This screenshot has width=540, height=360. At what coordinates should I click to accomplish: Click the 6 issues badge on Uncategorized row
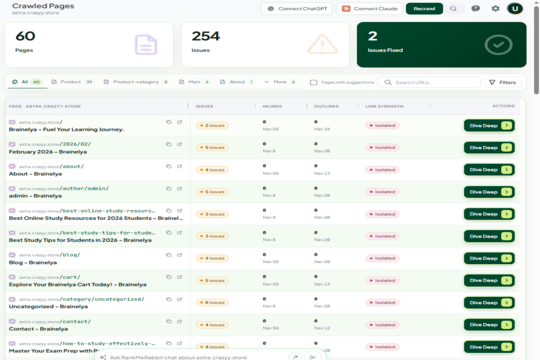[x=212, y=302]
